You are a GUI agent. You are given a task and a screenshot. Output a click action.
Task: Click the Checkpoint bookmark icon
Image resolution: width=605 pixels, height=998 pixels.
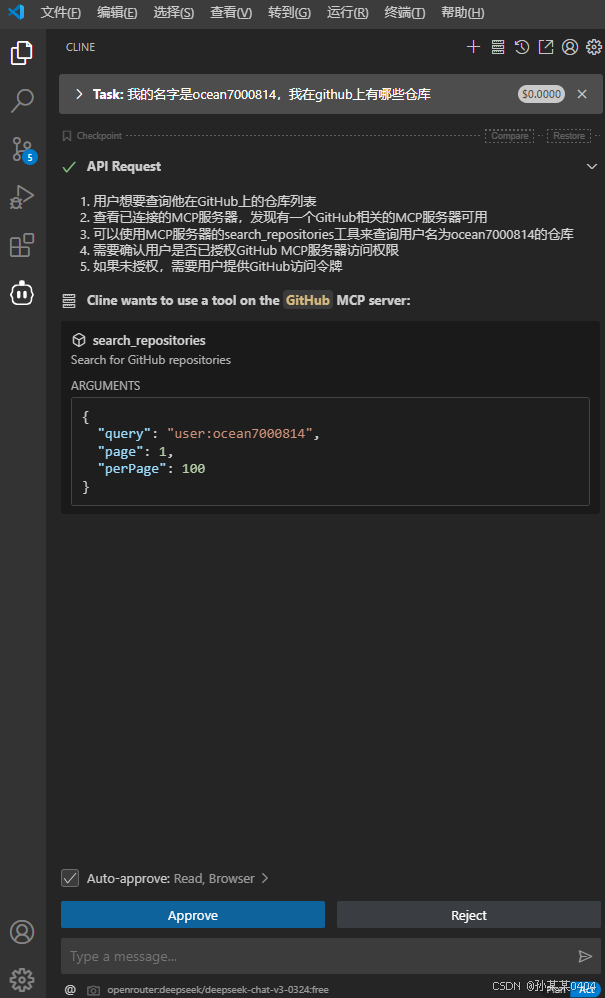tap(67, 136)
